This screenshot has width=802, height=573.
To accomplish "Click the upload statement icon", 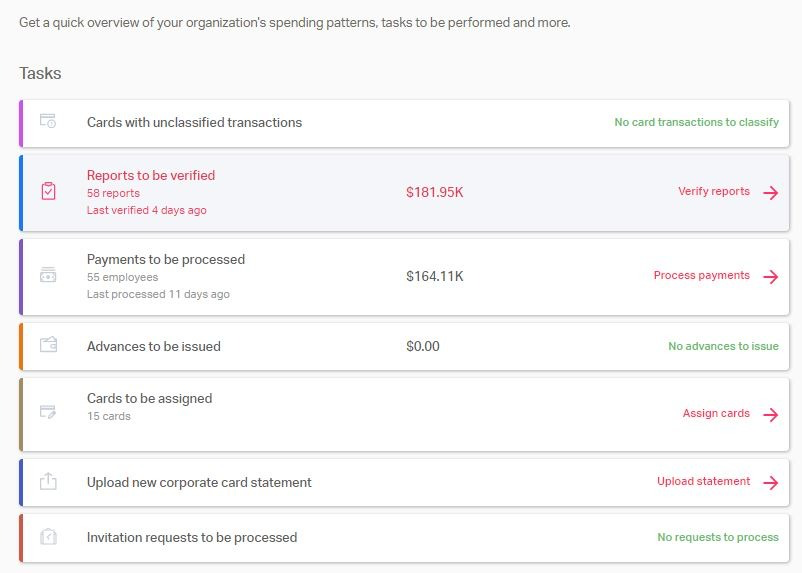I will [48, 481].
